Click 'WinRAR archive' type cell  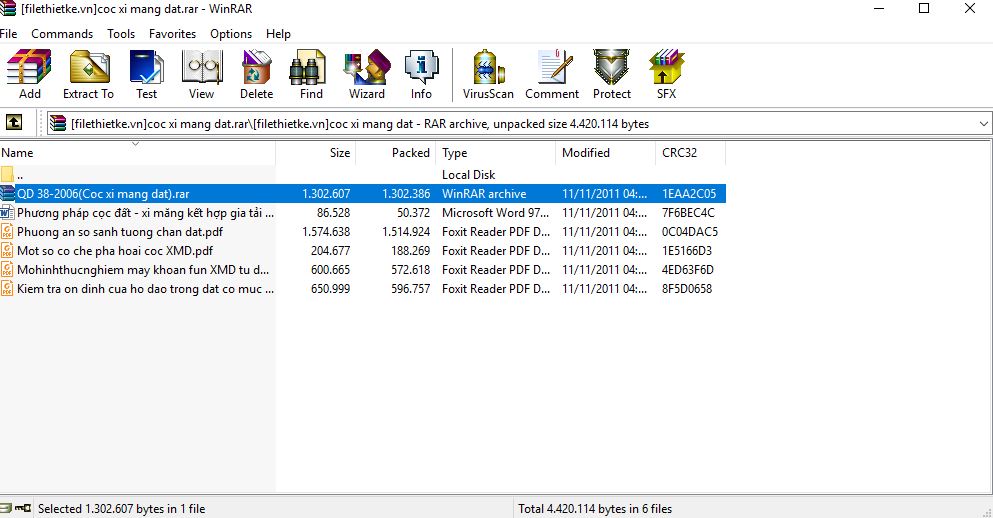coord(484,194)
